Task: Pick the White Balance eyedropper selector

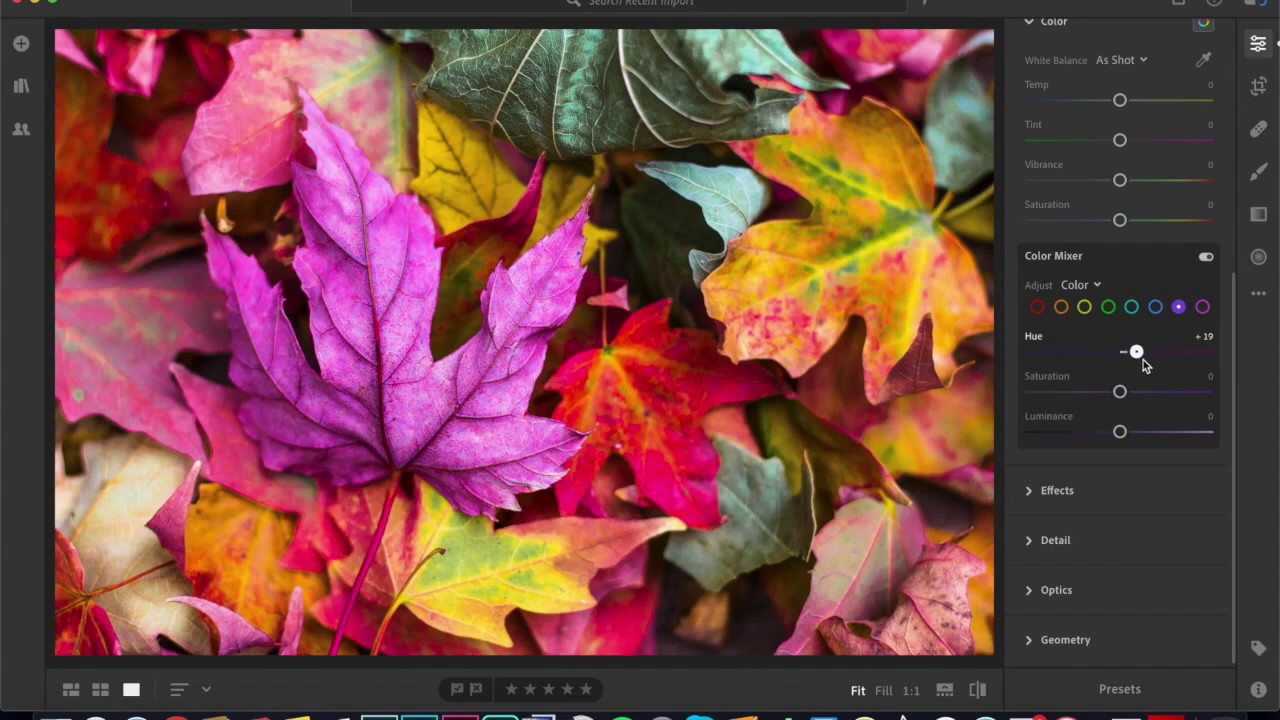Action: pos(1203,60)
